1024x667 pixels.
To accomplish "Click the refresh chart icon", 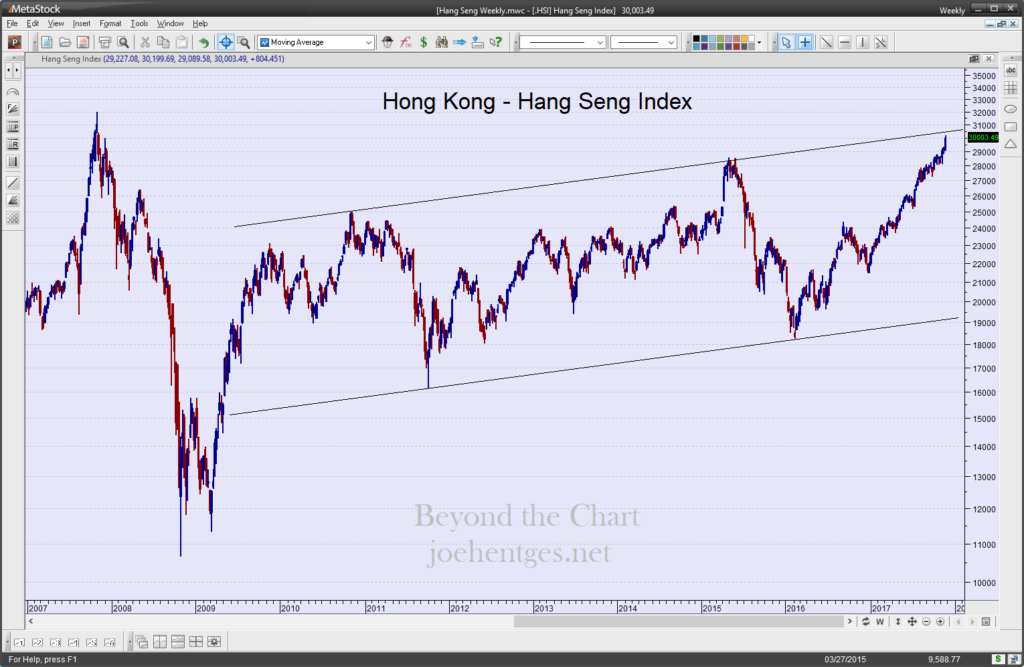I will (865, 621).
